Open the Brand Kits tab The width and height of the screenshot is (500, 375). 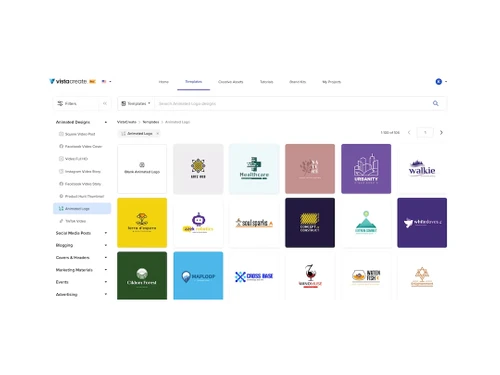(x=297, y=82)
